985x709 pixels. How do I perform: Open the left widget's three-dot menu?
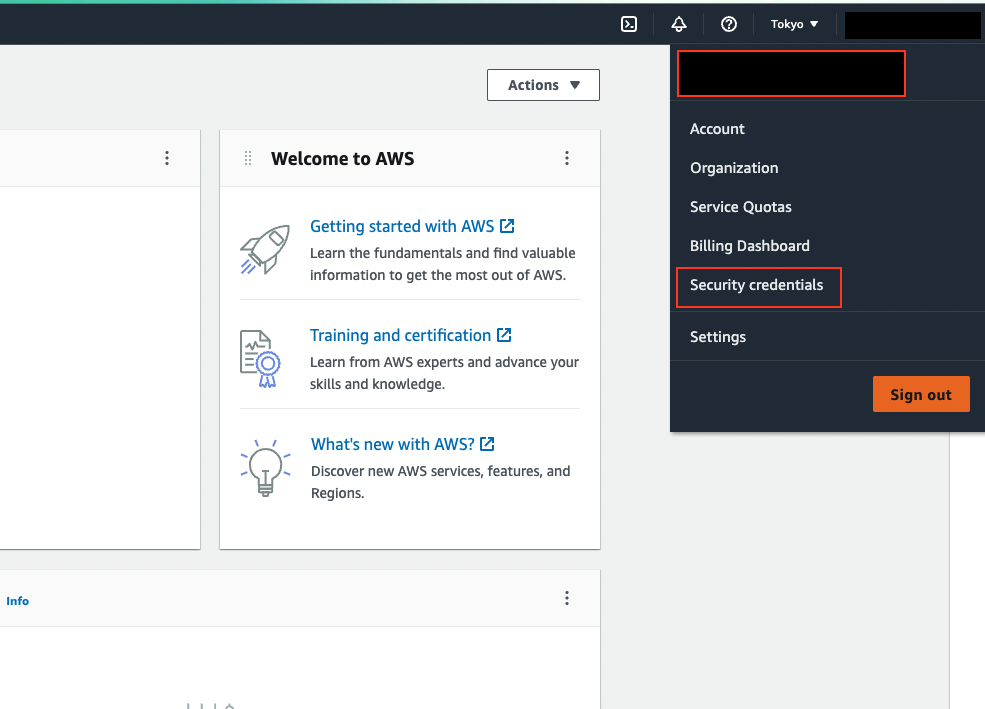point(166,158)
